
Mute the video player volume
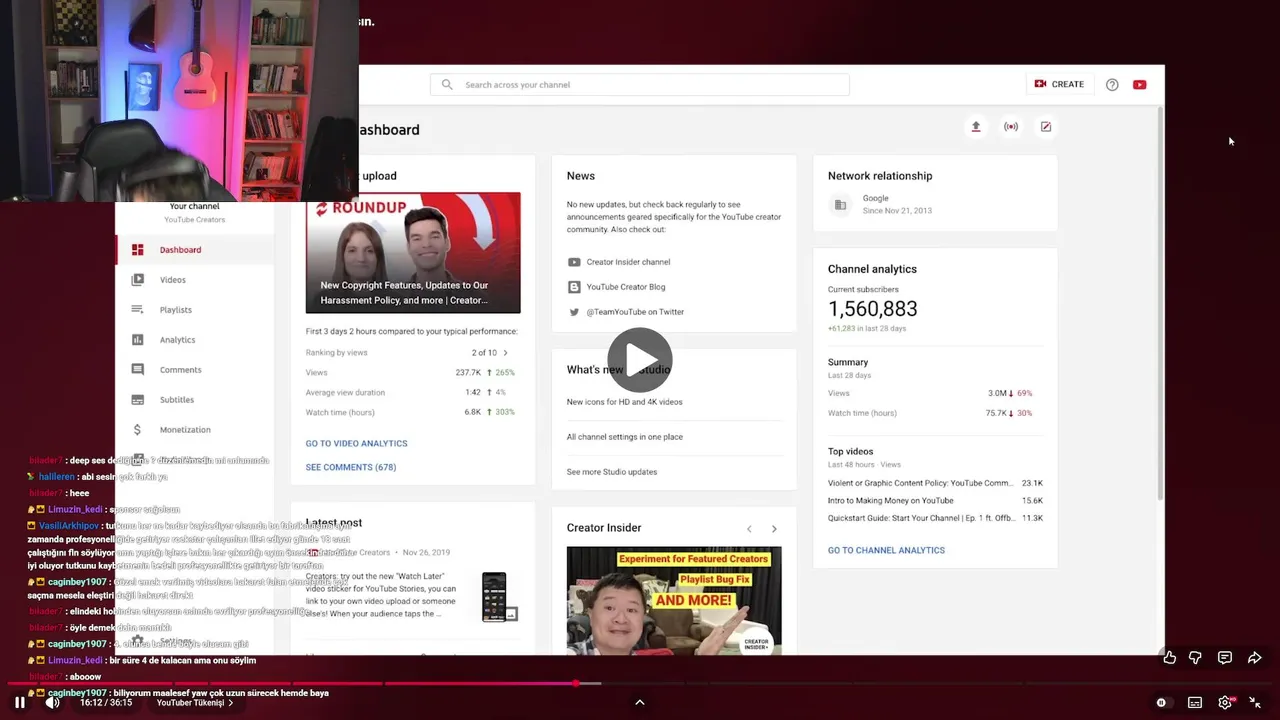(x=52, y=702)
